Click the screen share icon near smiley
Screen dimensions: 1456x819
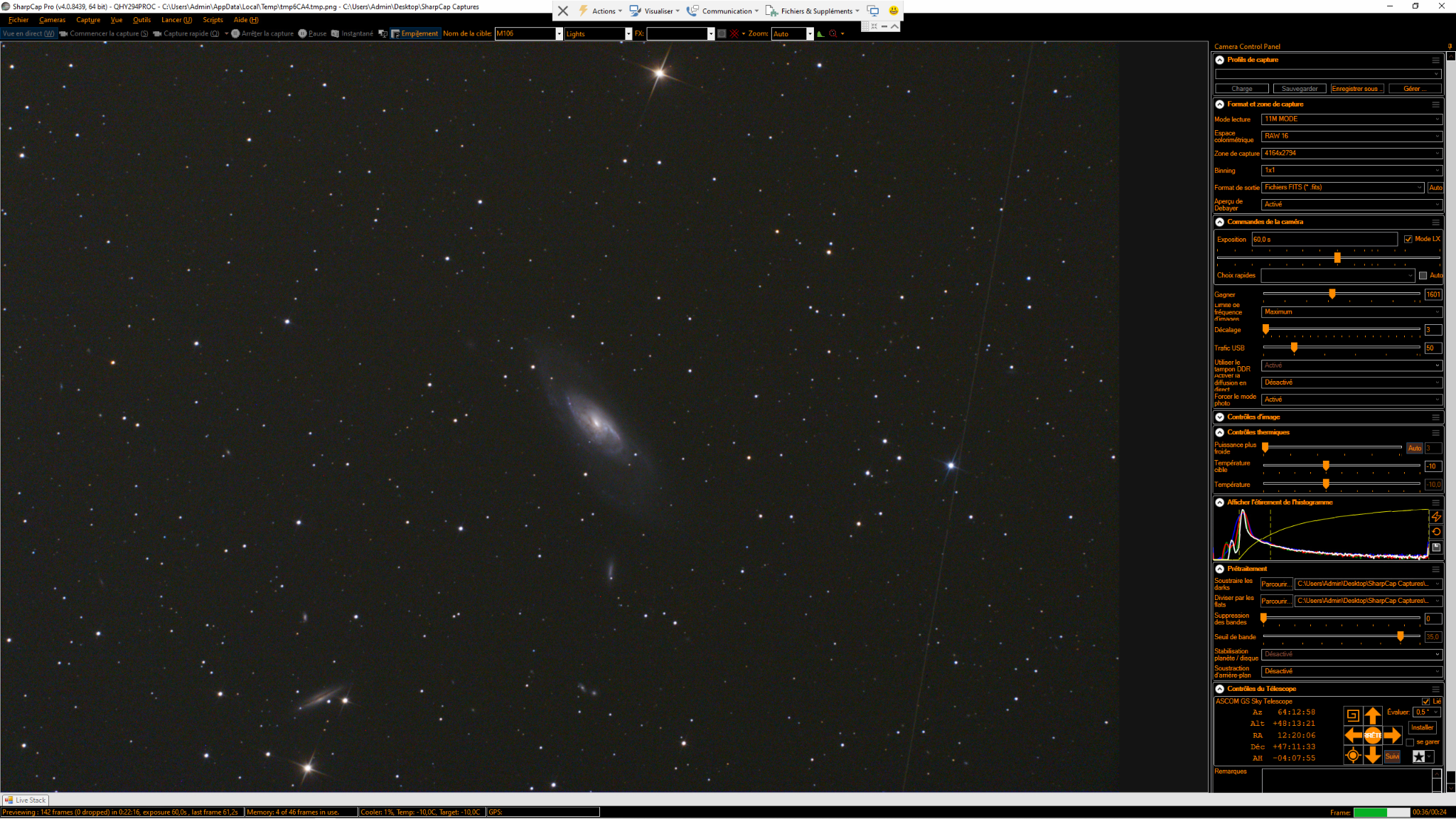873,11
